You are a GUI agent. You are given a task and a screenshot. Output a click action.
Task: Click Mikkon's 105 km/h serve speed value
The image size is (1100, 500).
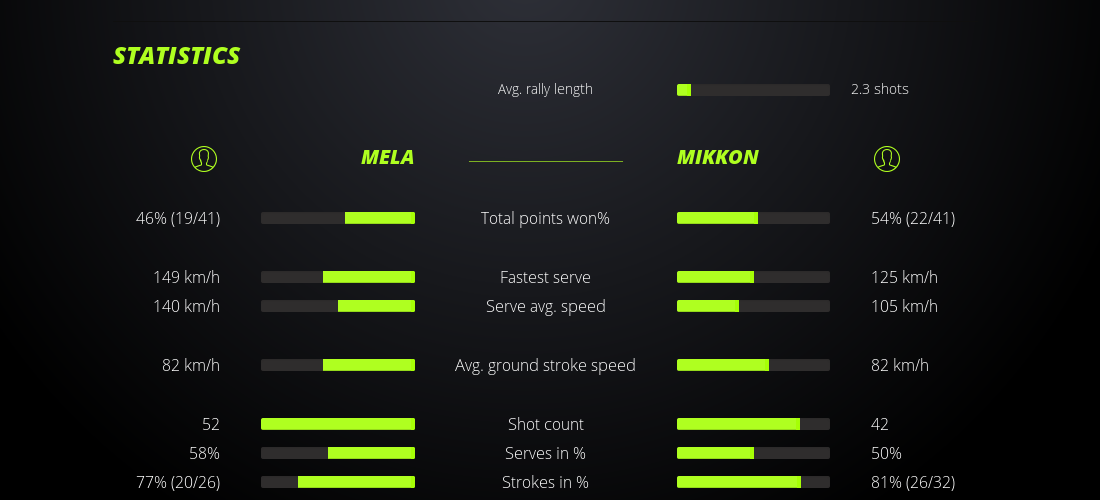904,306
